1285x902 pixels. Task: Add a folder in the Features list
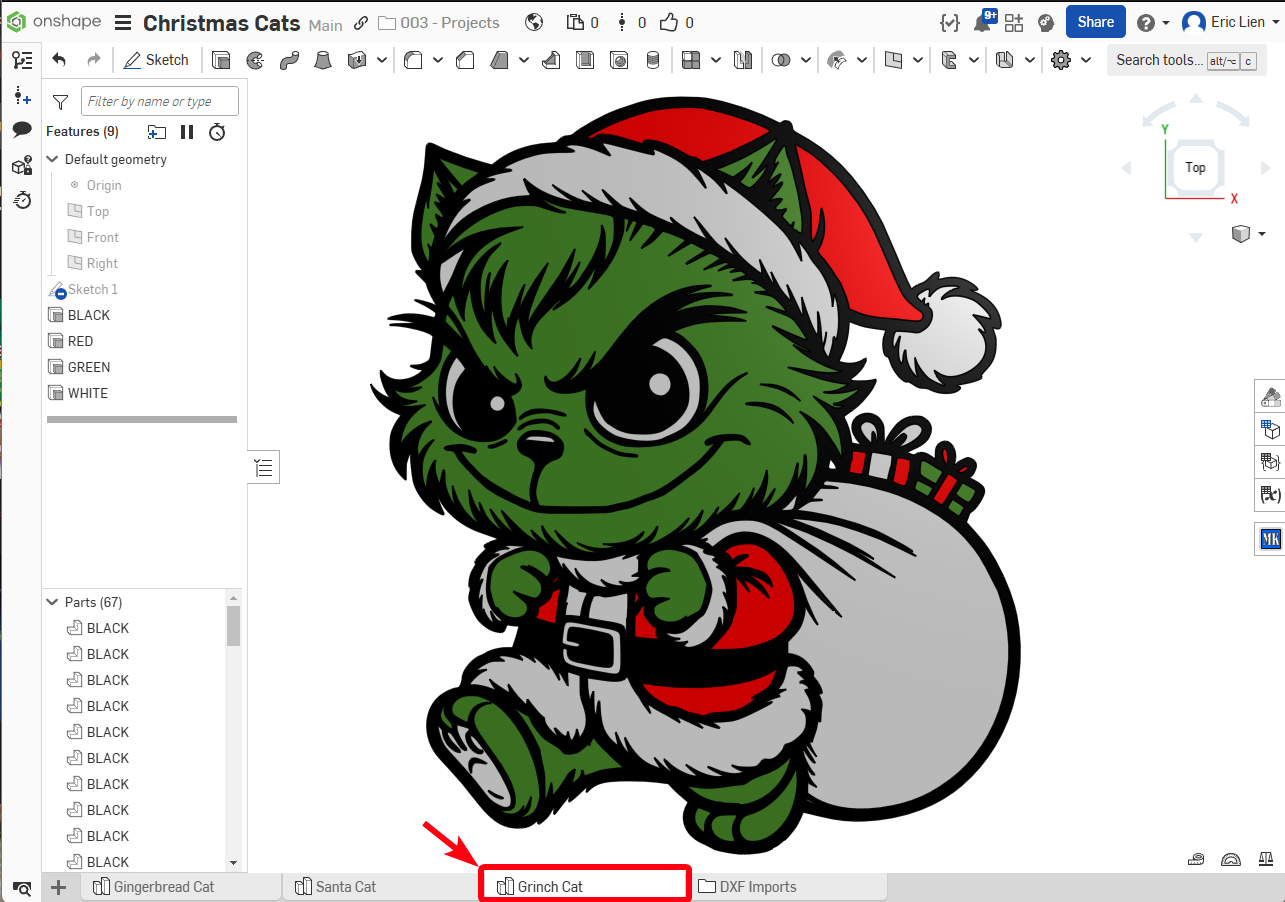157,132
